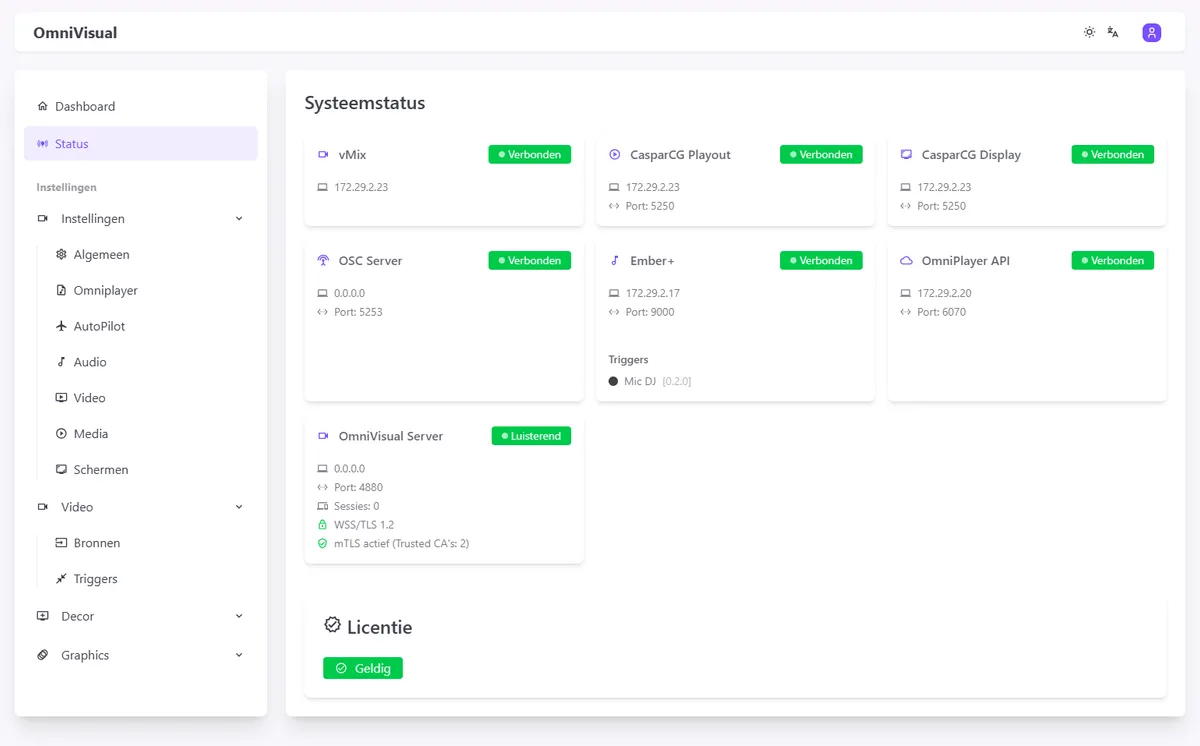Click the green lock icon WSS/TLS

322,525
